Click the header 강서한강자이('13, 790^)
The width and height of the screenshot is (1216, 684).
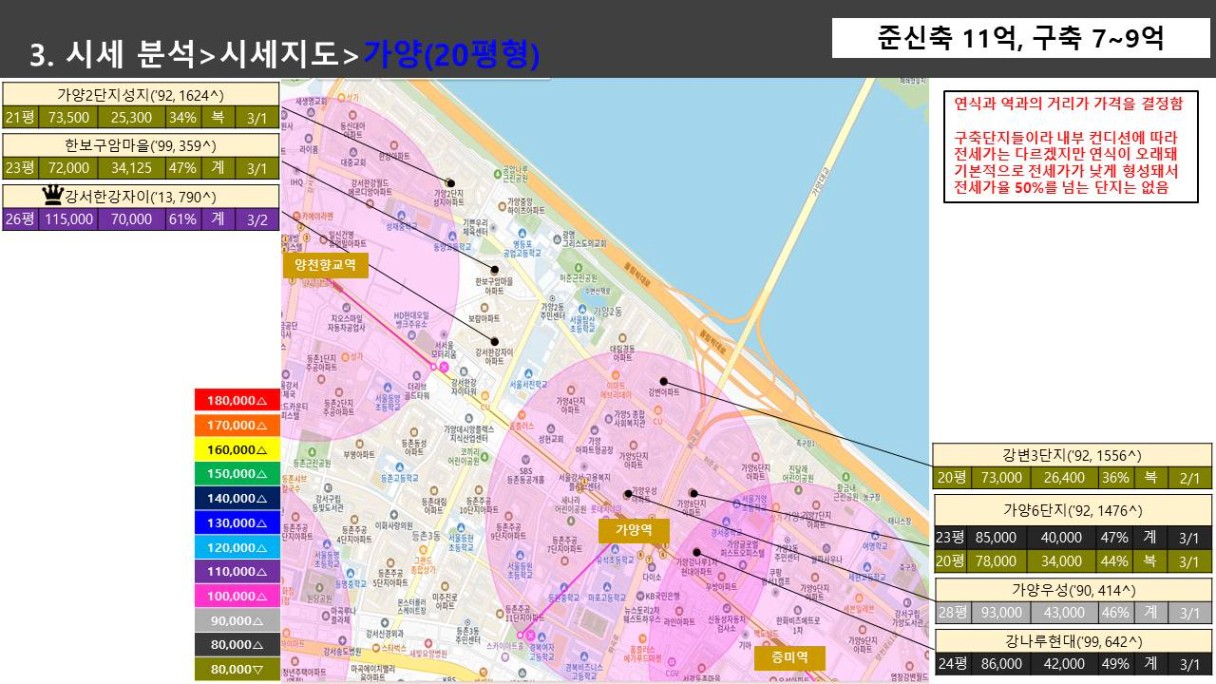141,196
